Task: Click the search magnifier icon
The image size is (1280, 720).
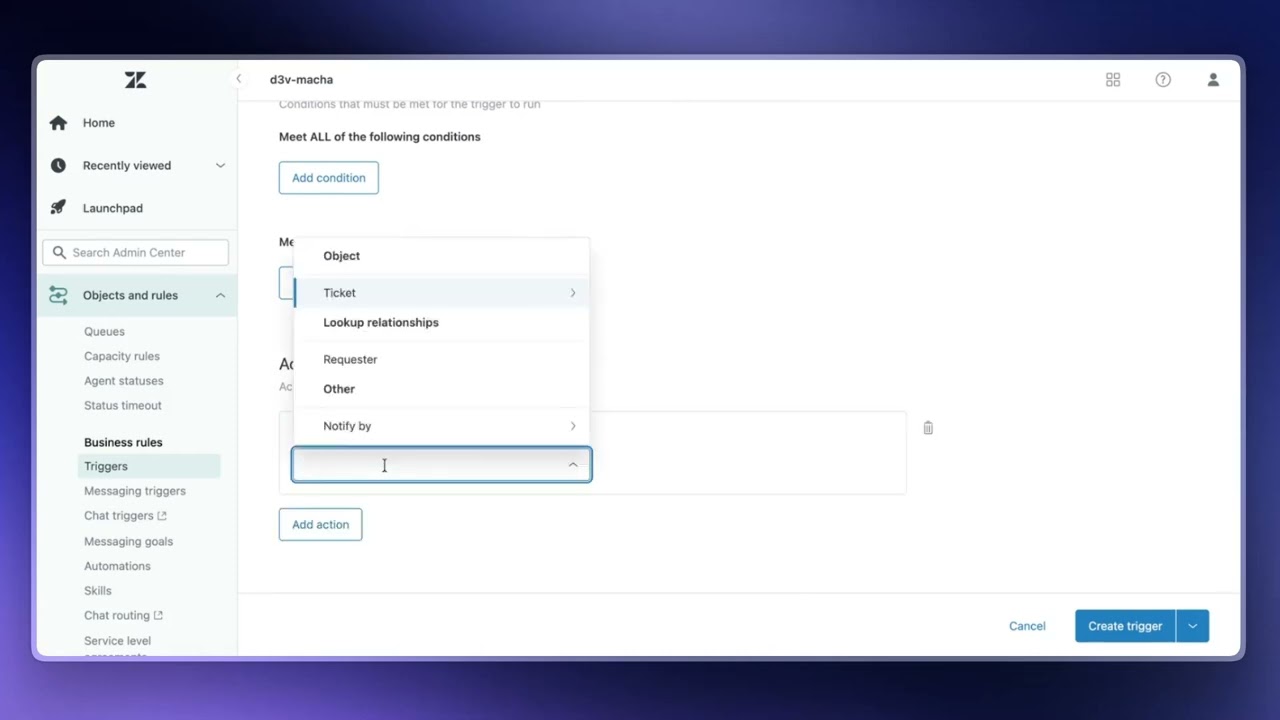Action: (59, 252)
